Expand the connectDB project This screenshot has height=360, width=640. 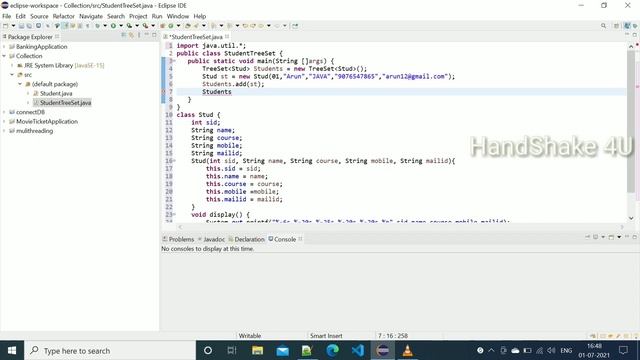4,112
